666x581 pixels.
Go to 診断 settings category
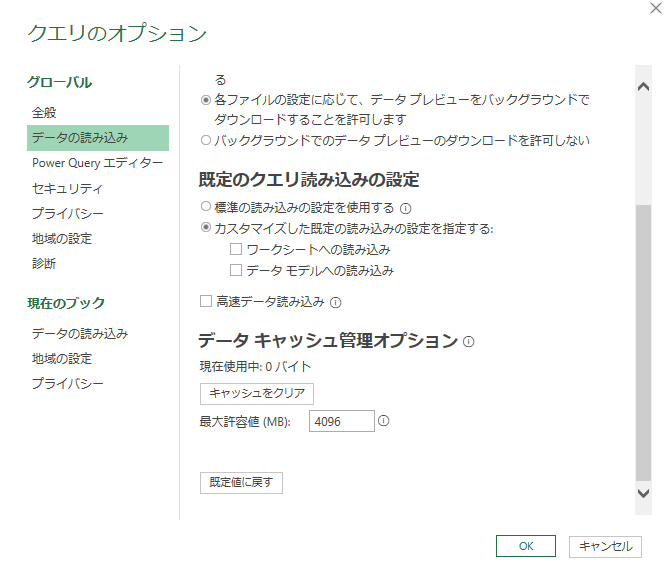tap(44, 264)
